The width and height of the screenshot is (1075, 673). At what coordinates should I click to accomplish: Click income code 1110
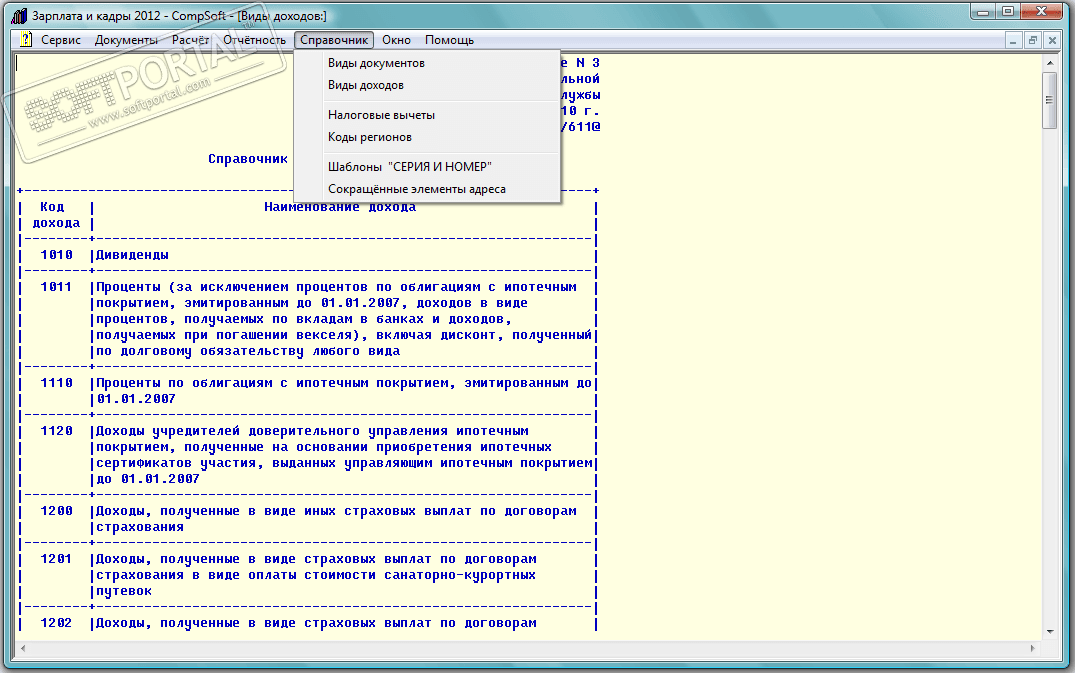pos(56,383)
